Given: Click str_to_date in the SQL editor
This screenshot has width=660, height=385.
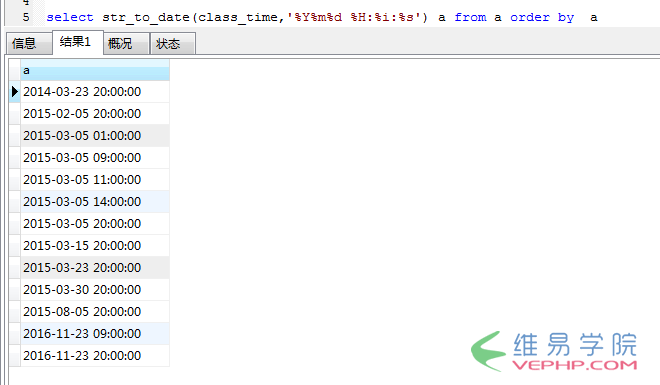Looking at the screenshot, I should click(146, 17).
